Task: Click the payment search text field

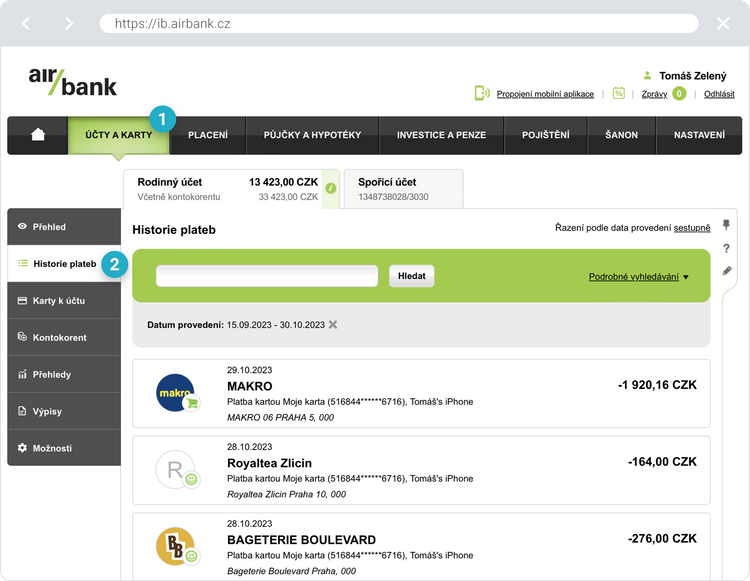Action: (x=267, y=277)
